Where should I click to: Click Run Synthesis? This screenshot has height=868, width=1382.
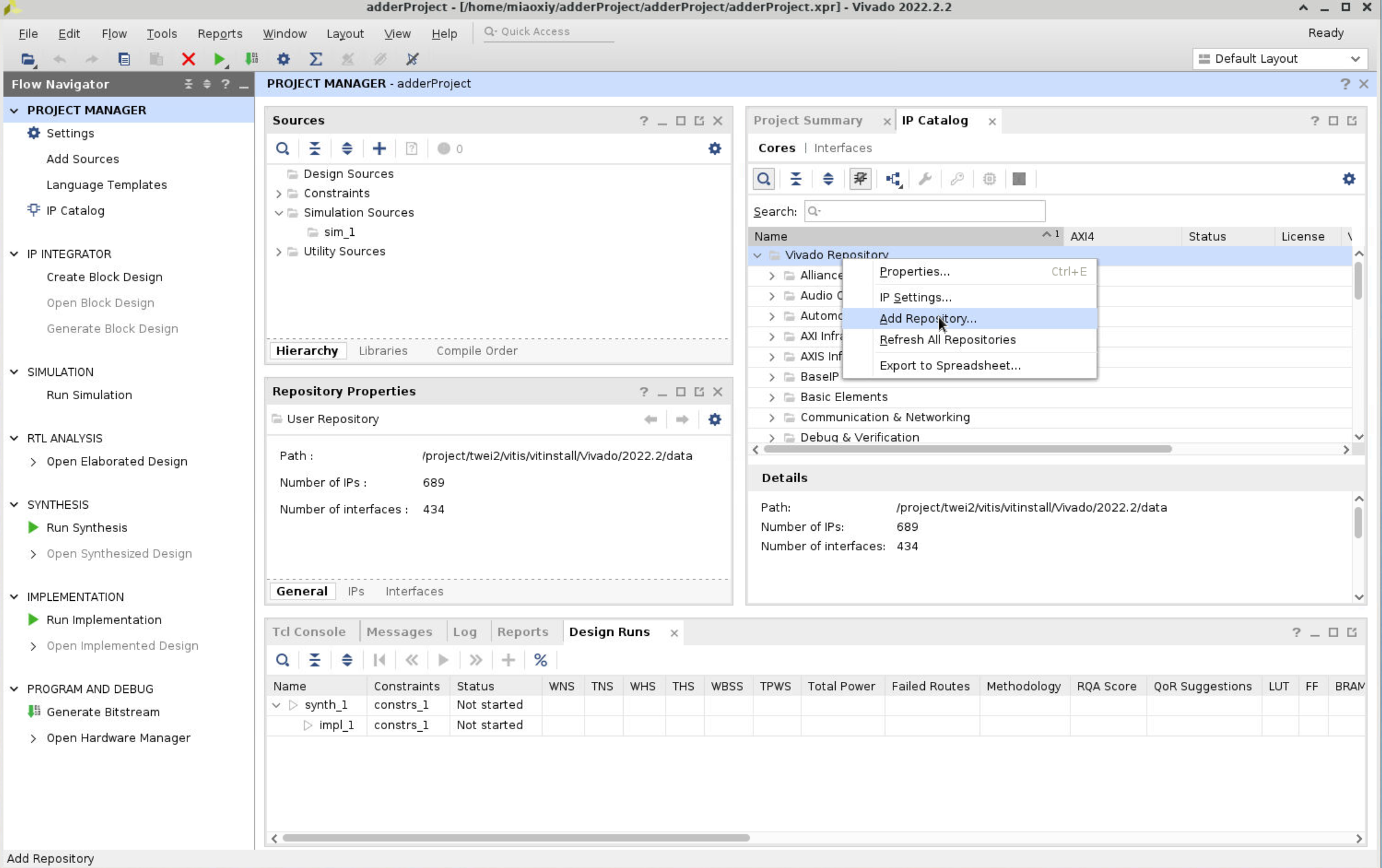(x=87, y=528)
